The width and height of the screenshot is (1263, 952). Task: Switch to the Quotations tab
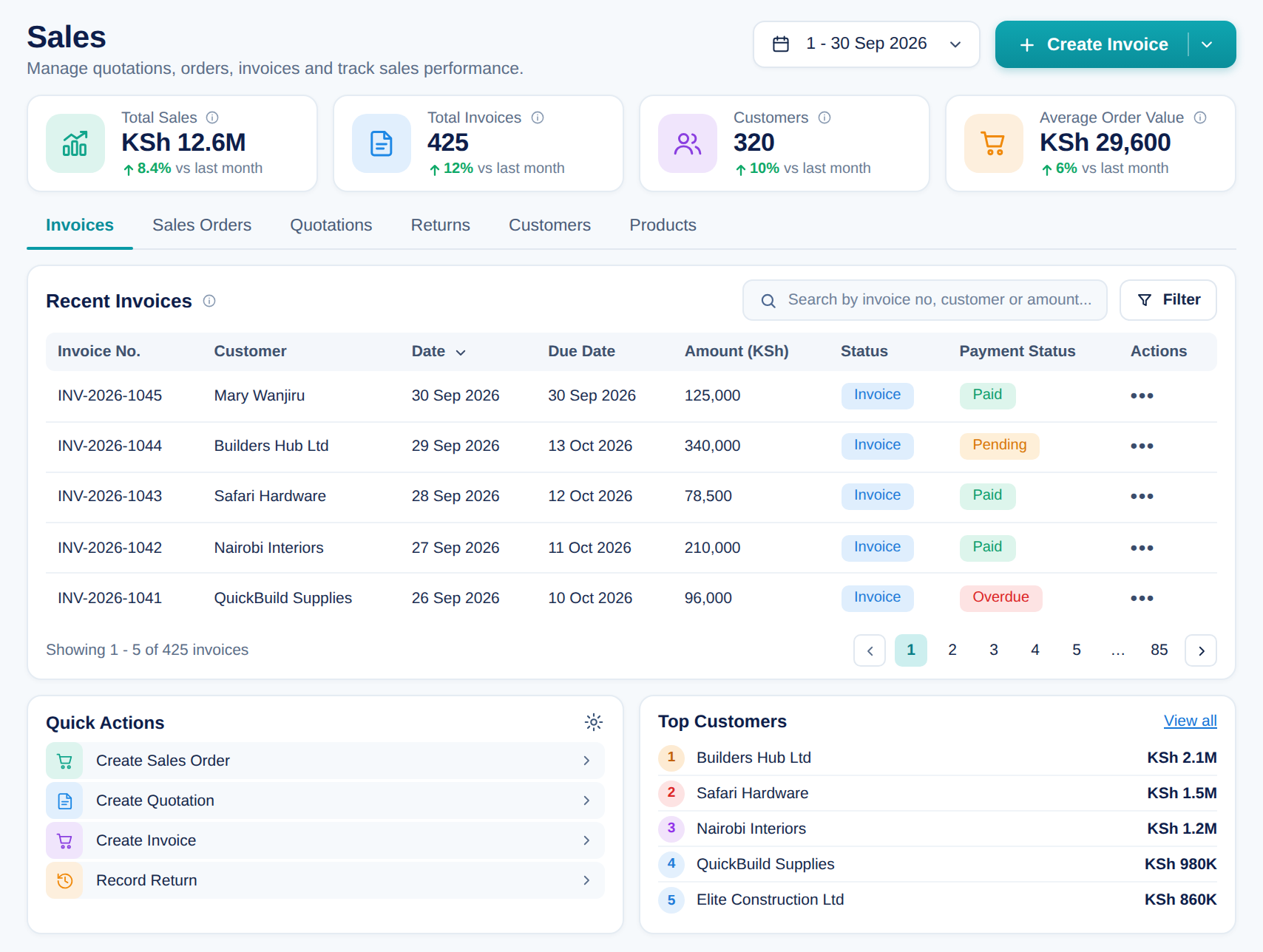point(331,225)
